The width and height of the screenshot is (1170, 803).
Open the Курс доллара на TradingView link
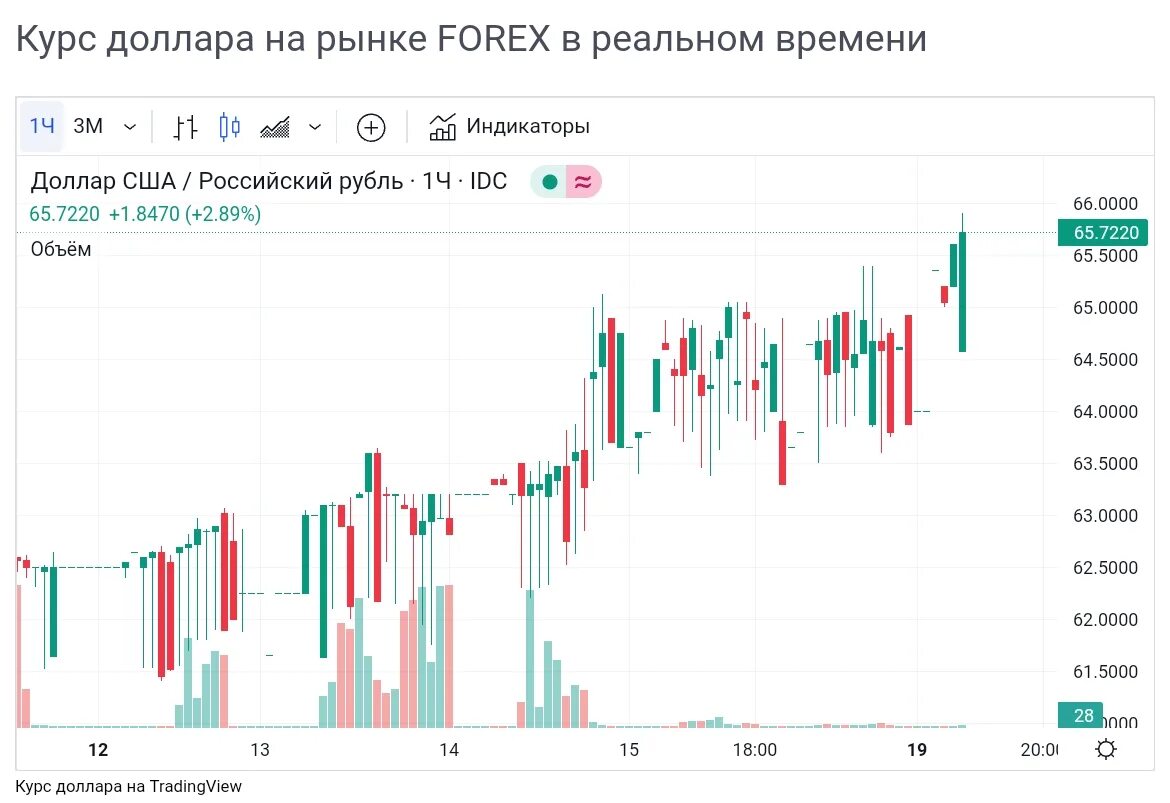pyautogui.click(x=128, y=787)
